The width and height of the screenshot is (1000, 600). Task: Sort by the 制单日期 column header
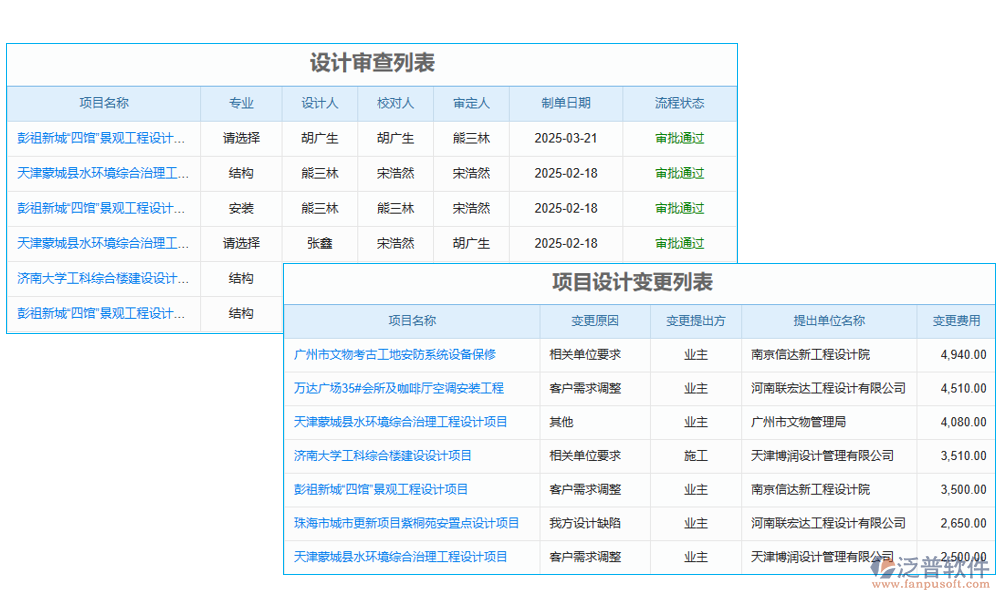click(x=566, y=103)
